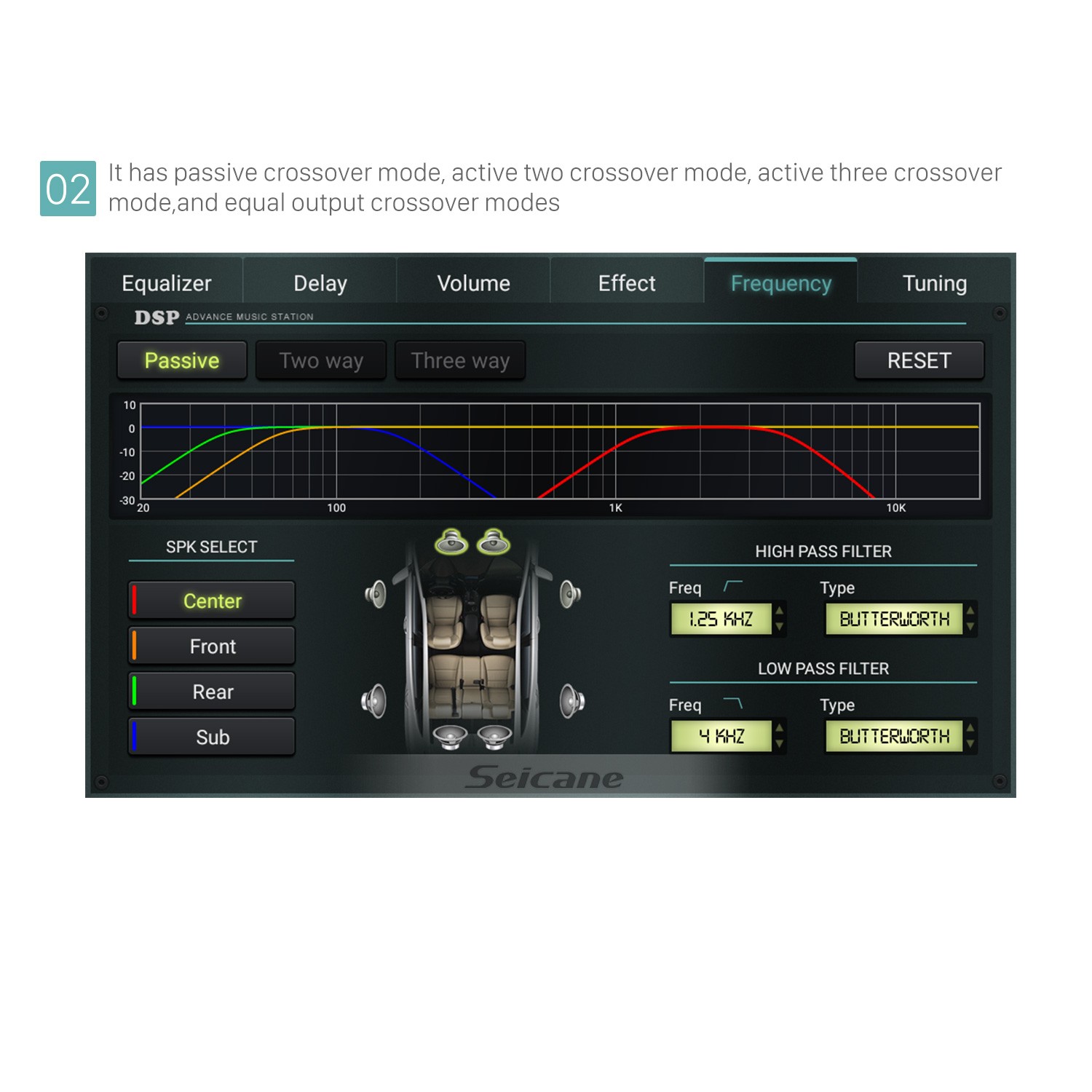Image resolution: width=1092 pixels, height=1092 pixels.
Task: Click the red color bar on Center
Action: (134, 600)
